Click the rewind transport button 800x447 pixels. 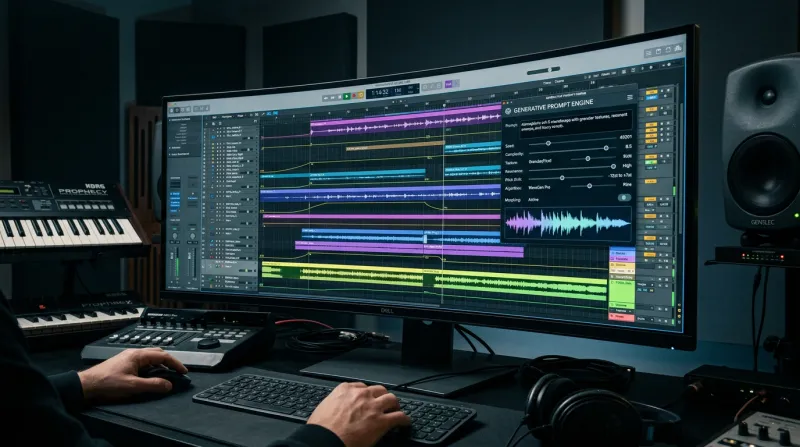(326, 98)
